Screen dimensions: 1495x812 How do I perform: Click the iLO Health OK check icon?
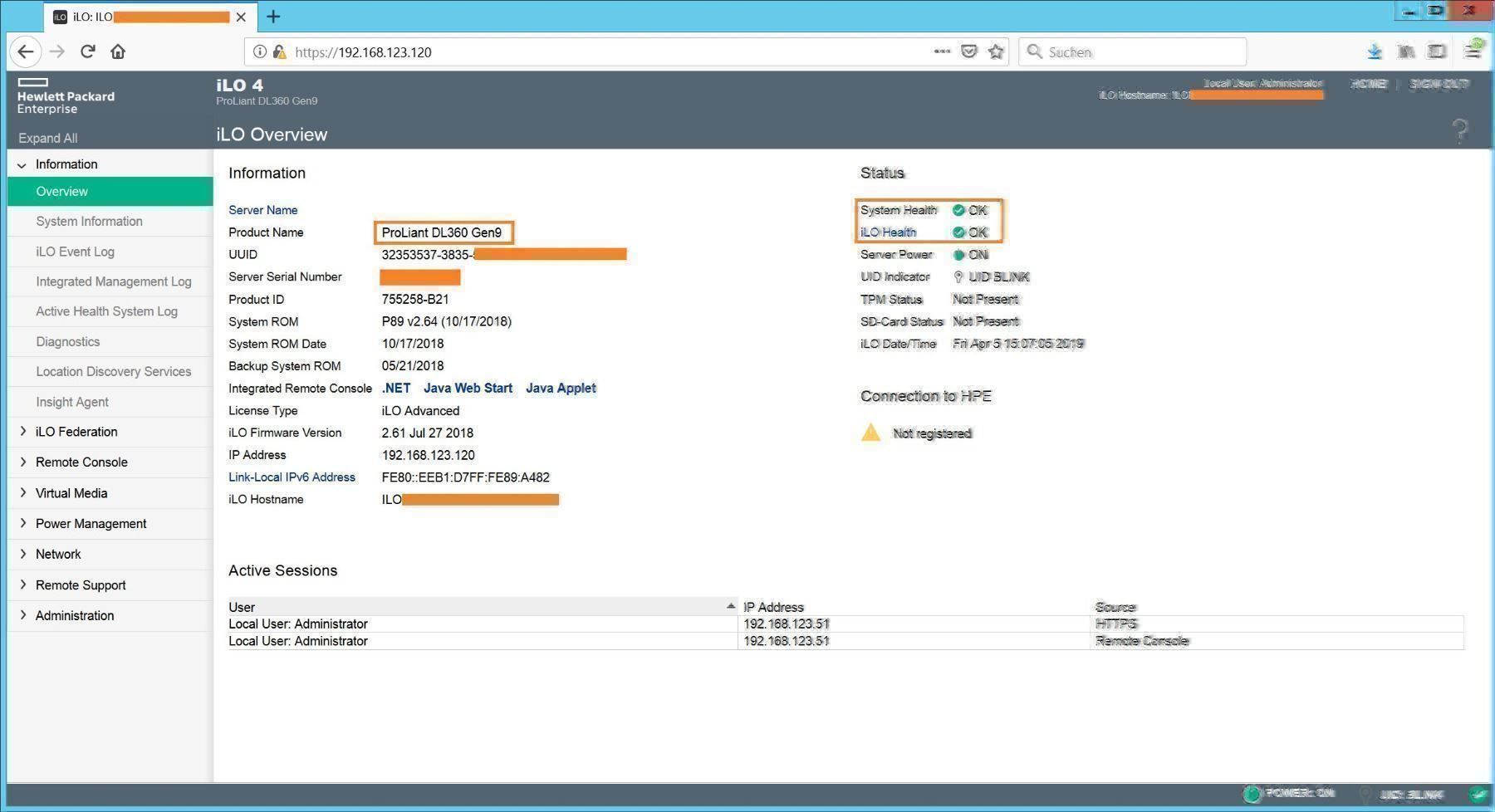[x=958, y=232]
